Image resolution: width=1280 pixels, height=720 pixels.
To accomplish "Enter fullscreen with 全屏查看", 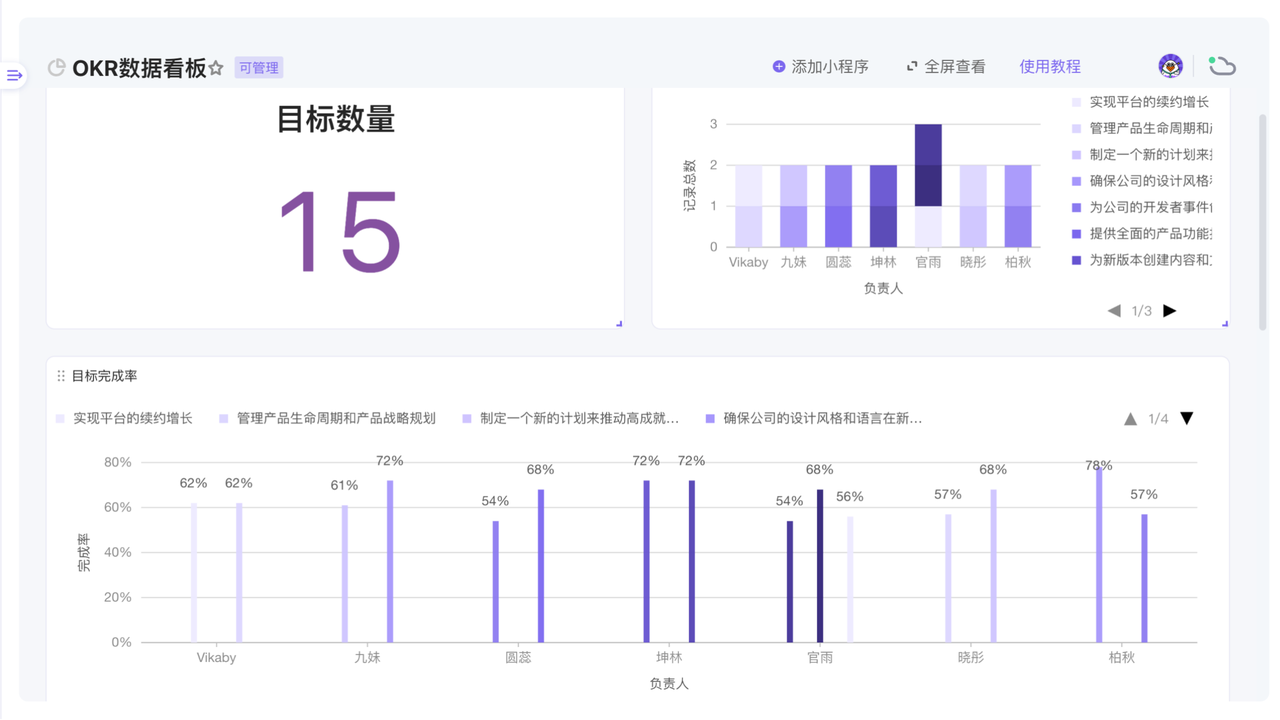I will point(945,67).
